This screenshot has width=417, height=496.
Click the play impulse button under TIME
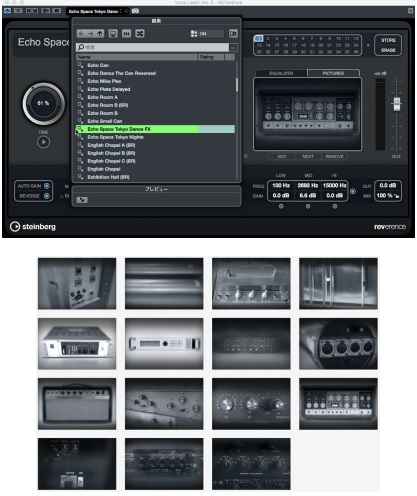click(x=43, y=142)
